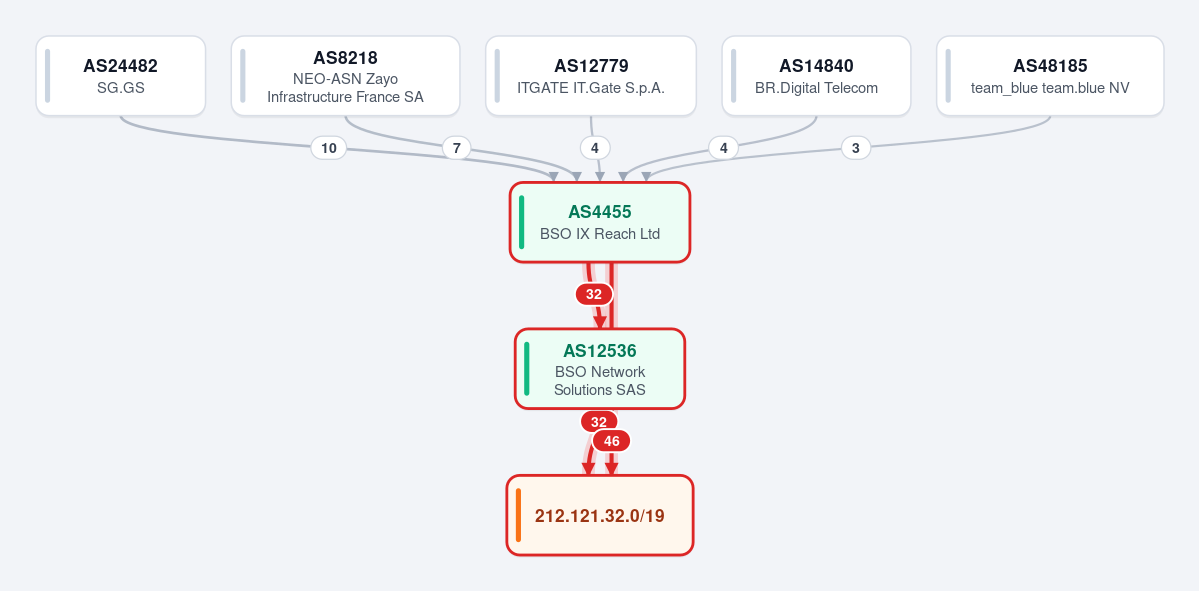Open the AS12779 ITGATE node

[x=591, y=76]
